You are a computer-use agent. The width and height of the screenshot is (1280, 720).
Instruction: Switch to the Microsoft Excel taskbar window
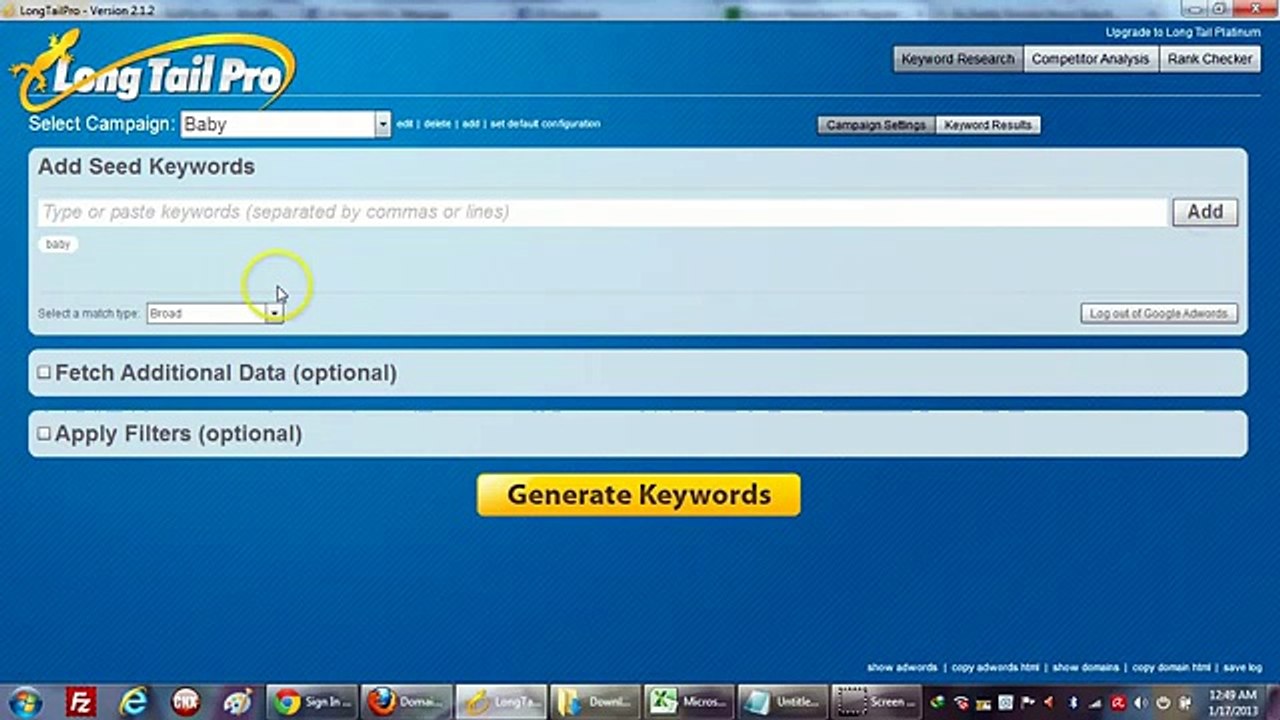click(689, 701)
